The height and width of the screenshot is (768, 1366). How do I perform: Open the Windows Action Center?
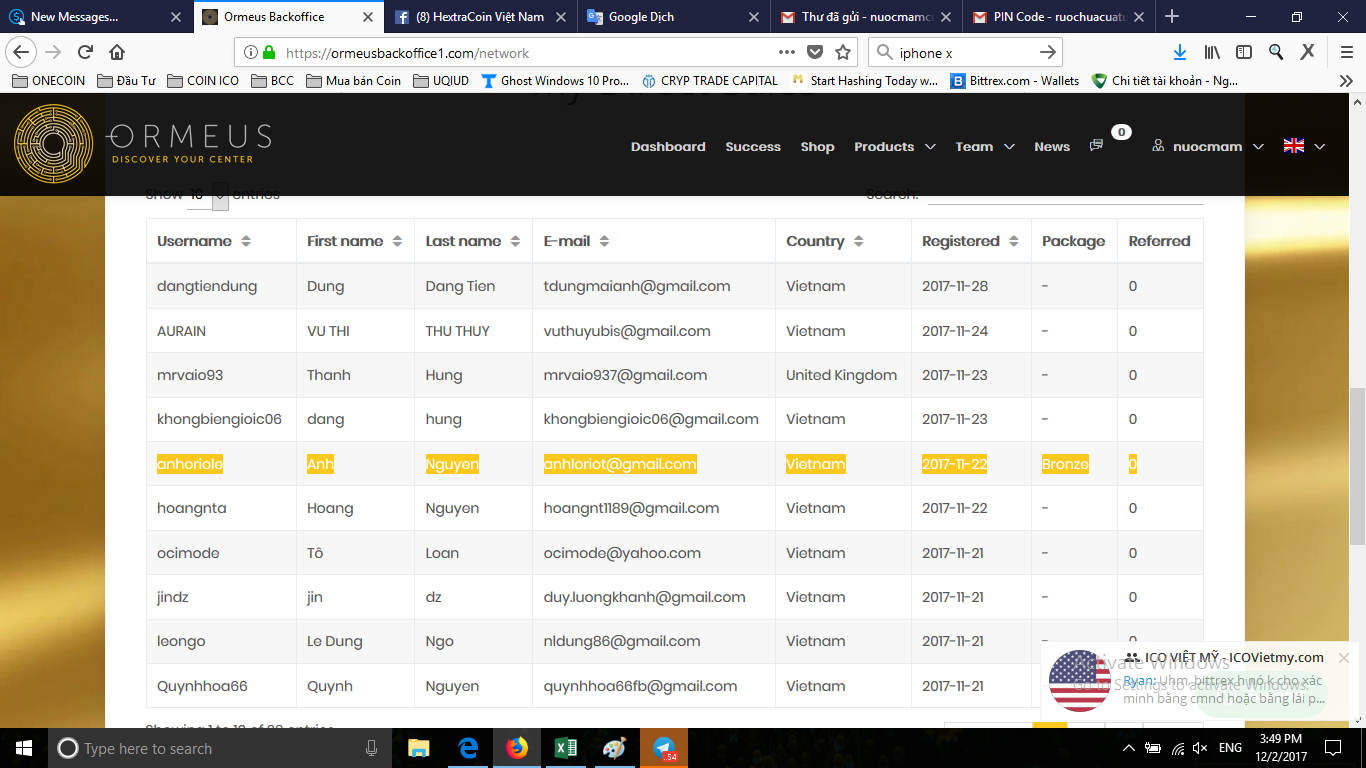click(x=1332, y=748)
